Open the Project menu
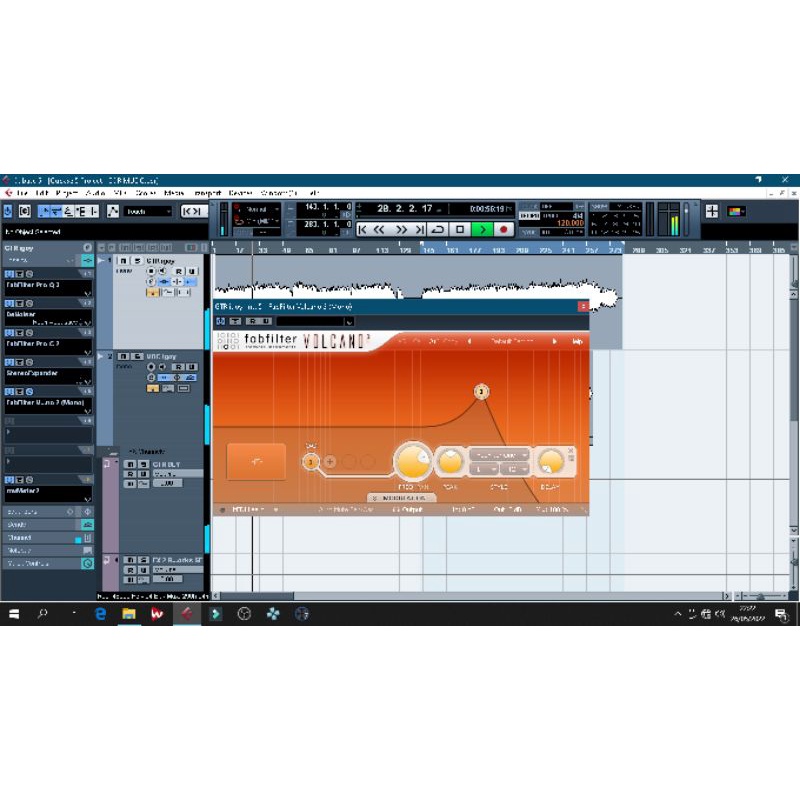This screenshot has width=800, height=800. pos(67,192)
